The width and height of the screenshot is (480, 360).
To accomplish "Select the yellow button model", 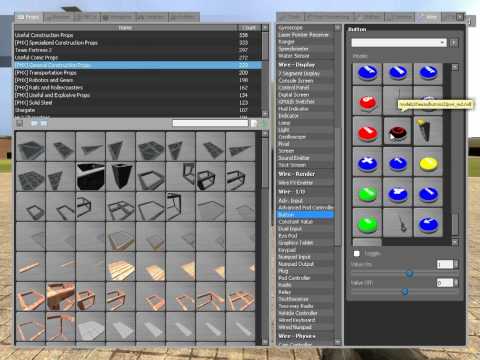I will [428, 162].
